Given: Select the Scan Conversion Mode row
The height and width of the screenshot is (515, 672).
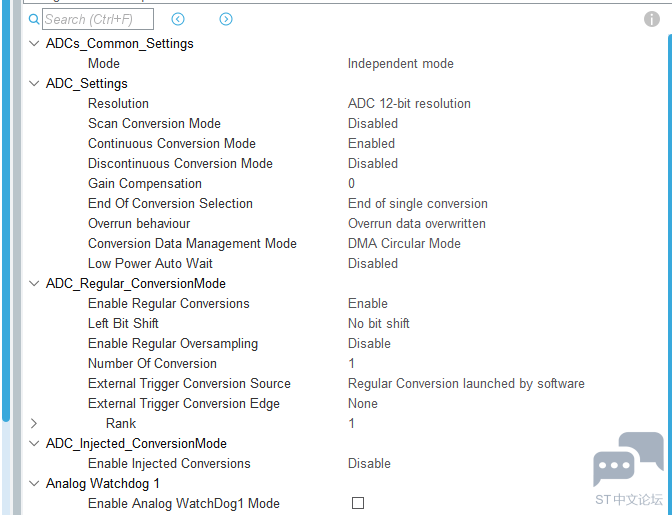Looking at the screenshot, I should coord(154,123).
